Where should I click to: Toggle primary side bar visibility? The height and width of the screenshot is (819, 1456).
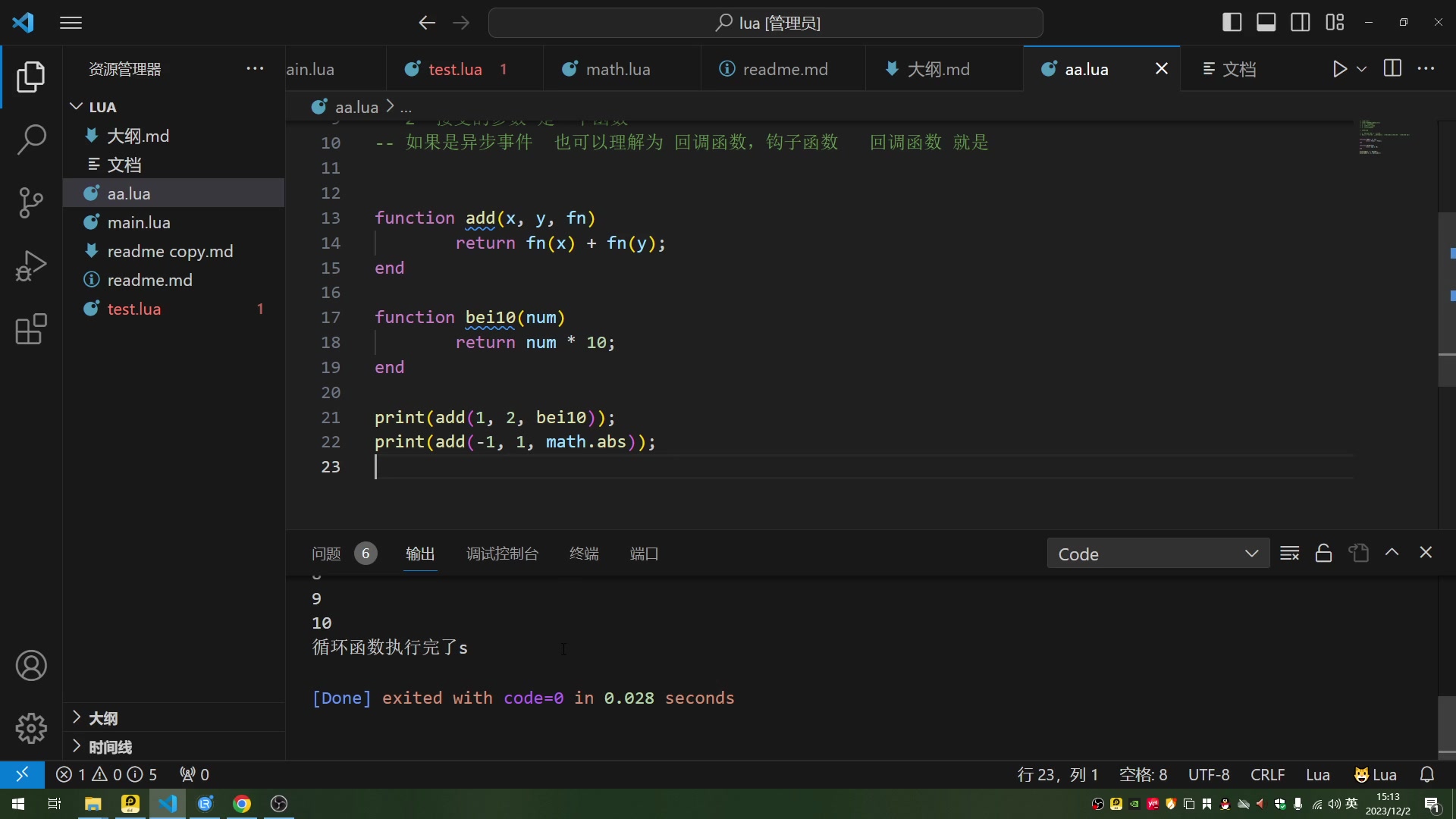pyautogui.click(x=1232, y=23)
